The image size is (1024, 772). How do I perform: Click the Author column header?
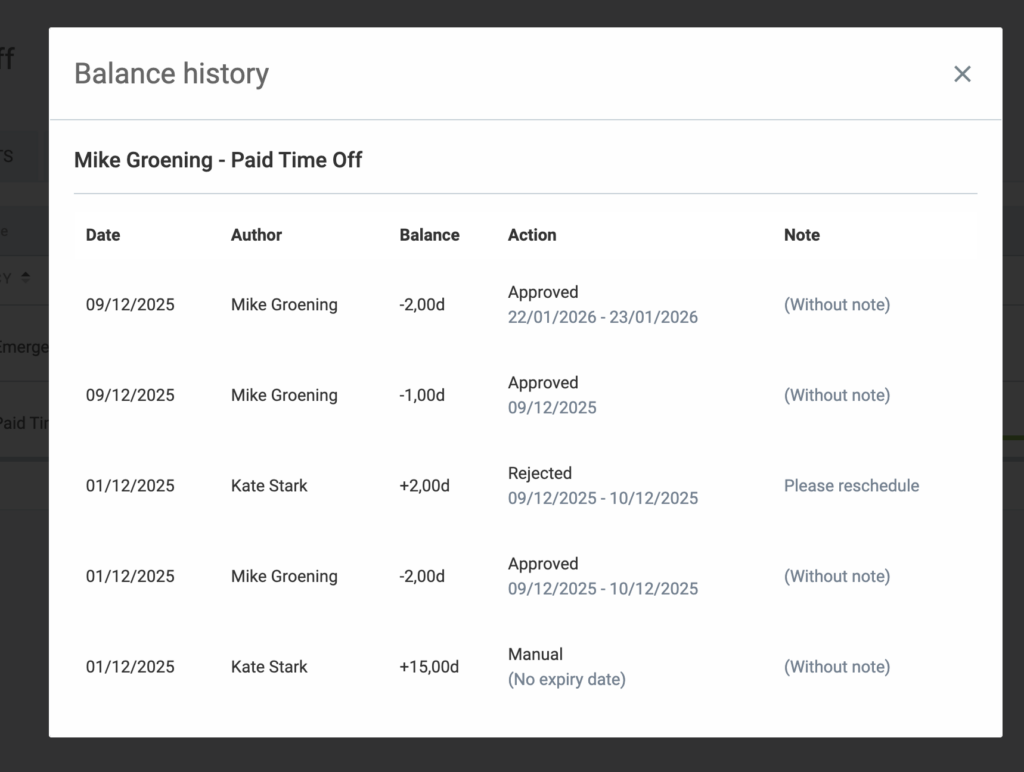point(256,235)
